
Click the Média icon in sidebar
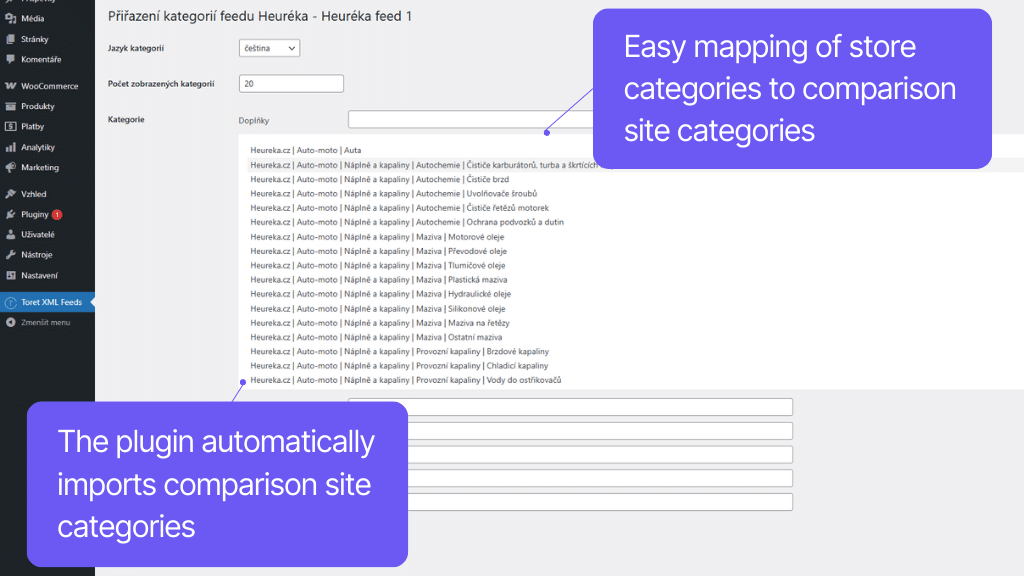[10, 19]
